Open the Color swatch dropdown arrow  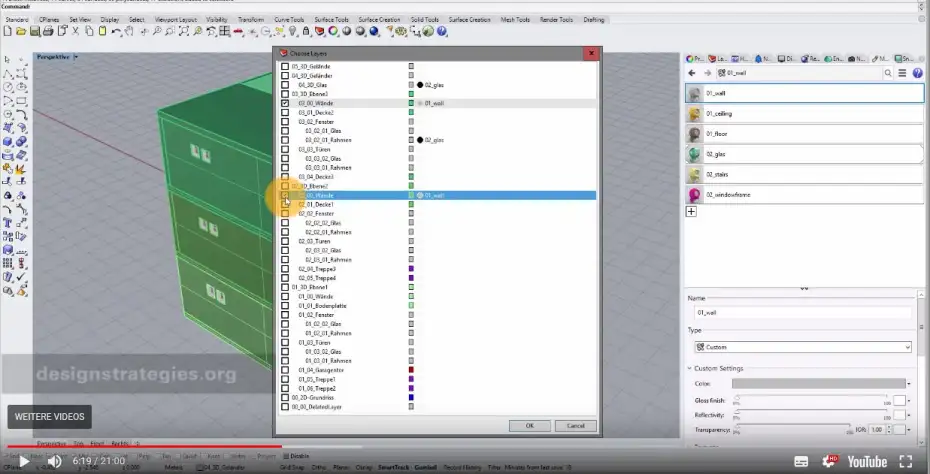click(x=909, y=384)
